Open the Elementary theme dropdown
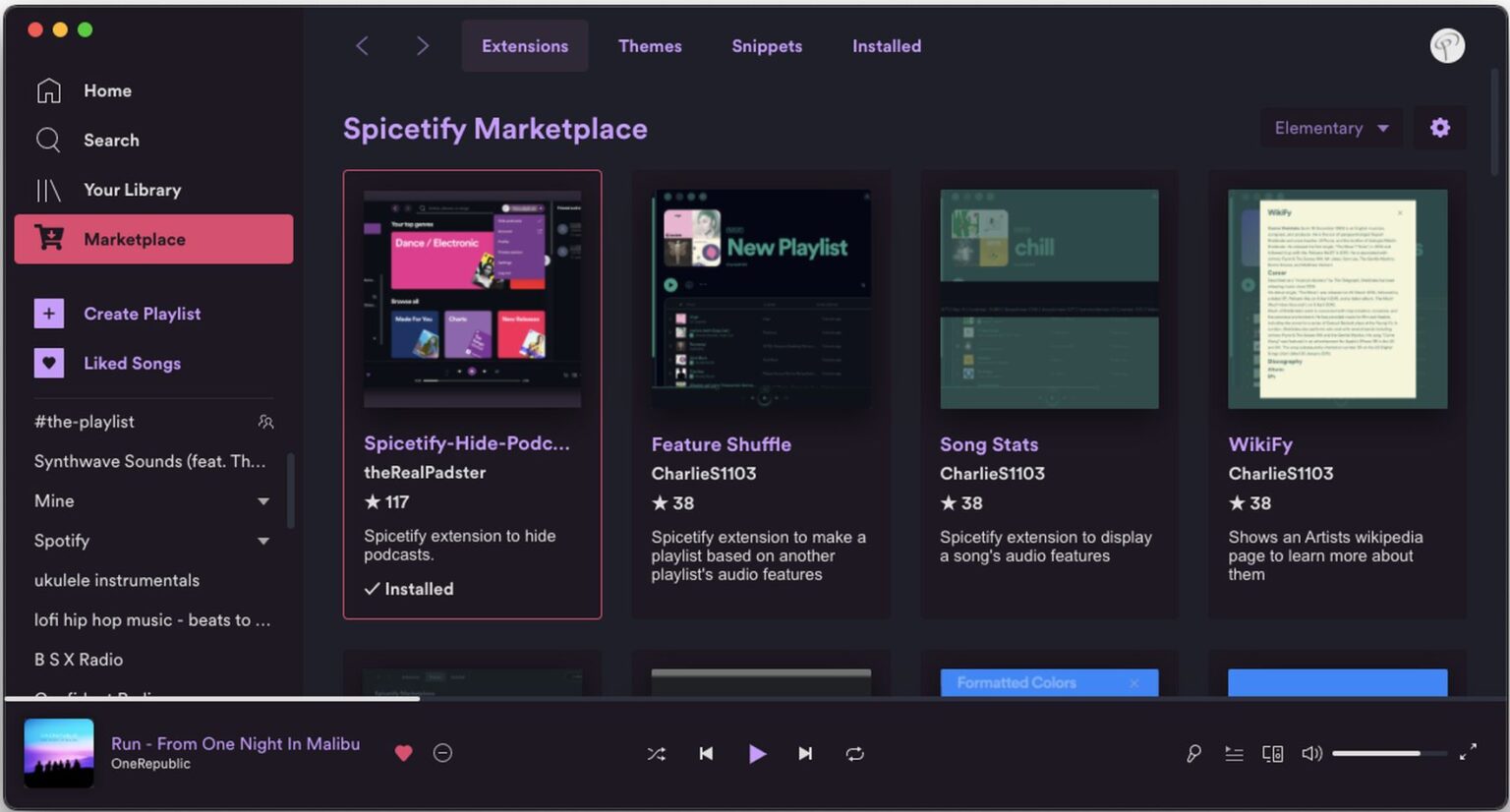1510x812 pixels. pyautogui.click(x=1330, y=127)
